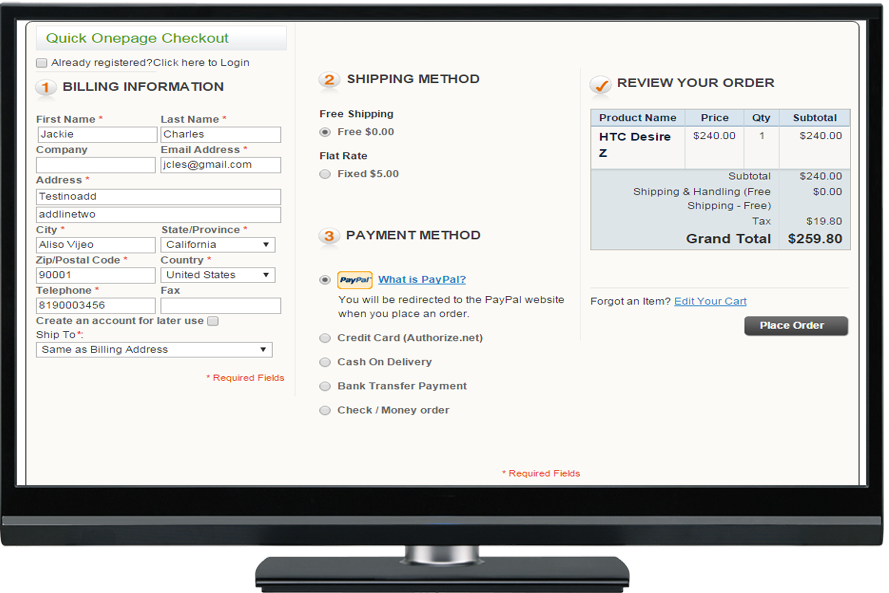The height and width of the screenshot is (593, 889).
Task: Click the HTC Desire Z product name
Action: (634, 145)
